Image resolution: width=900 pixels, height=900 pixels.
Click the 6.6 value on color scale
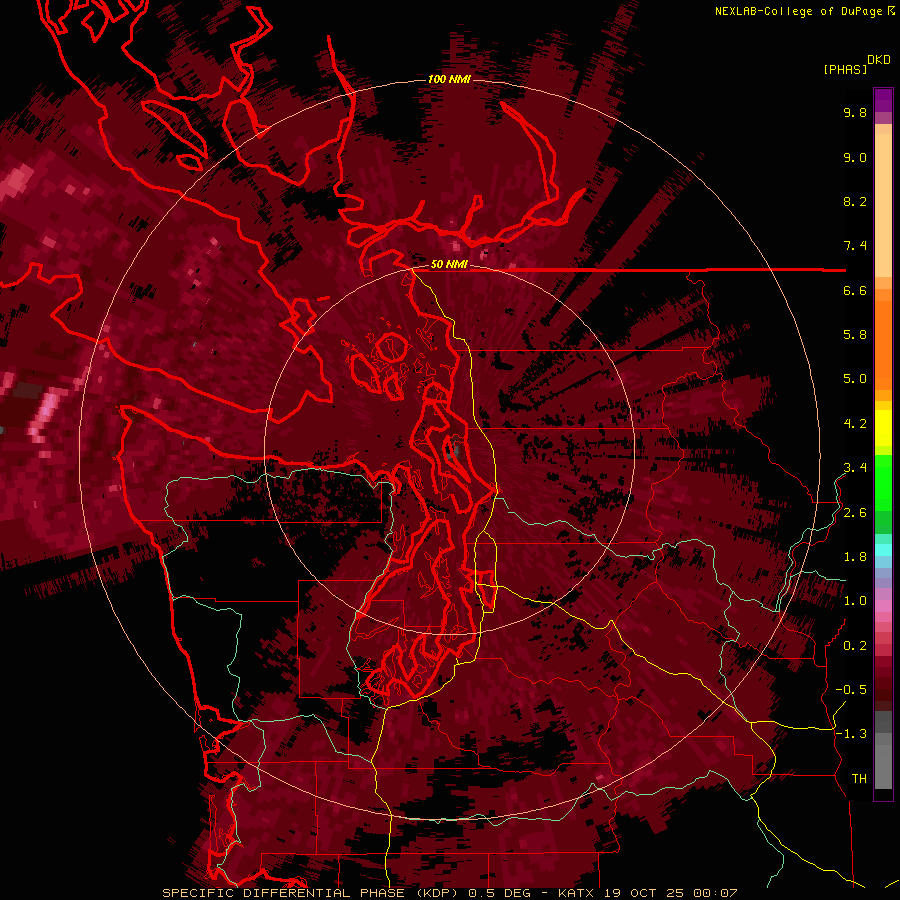pos(855,290)
